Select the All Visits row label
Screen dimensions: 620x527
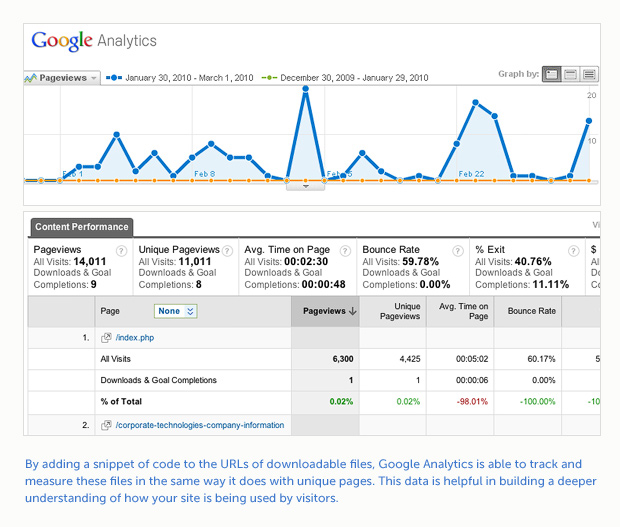point(115,359)
